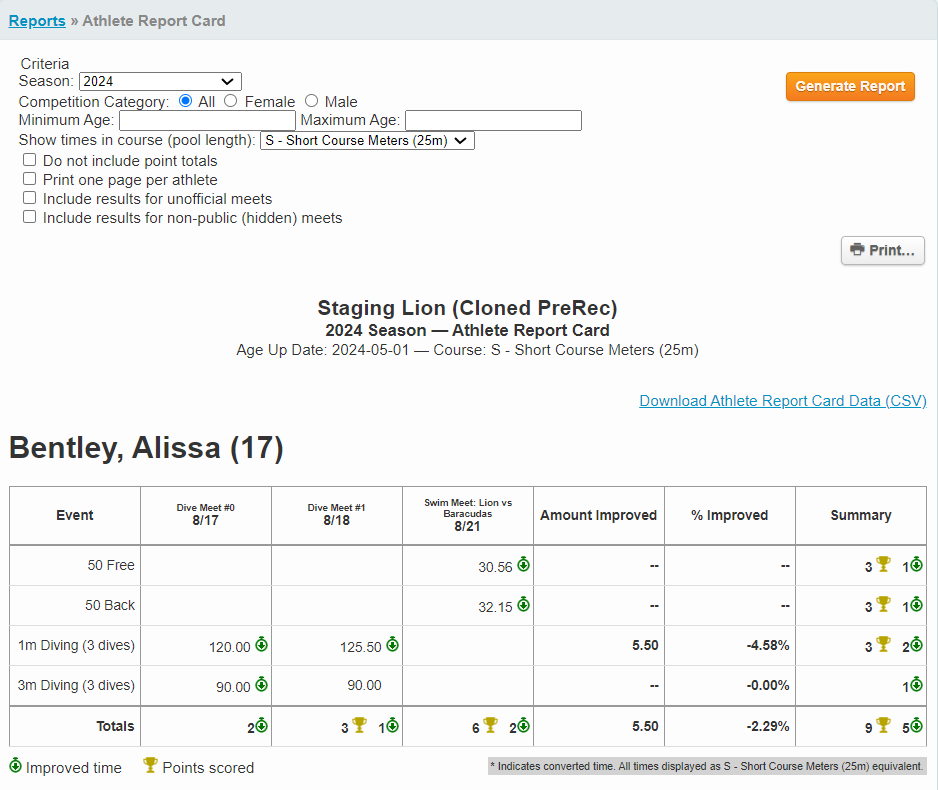Check 'Print one page per athlete'

(x=29, y=178)
